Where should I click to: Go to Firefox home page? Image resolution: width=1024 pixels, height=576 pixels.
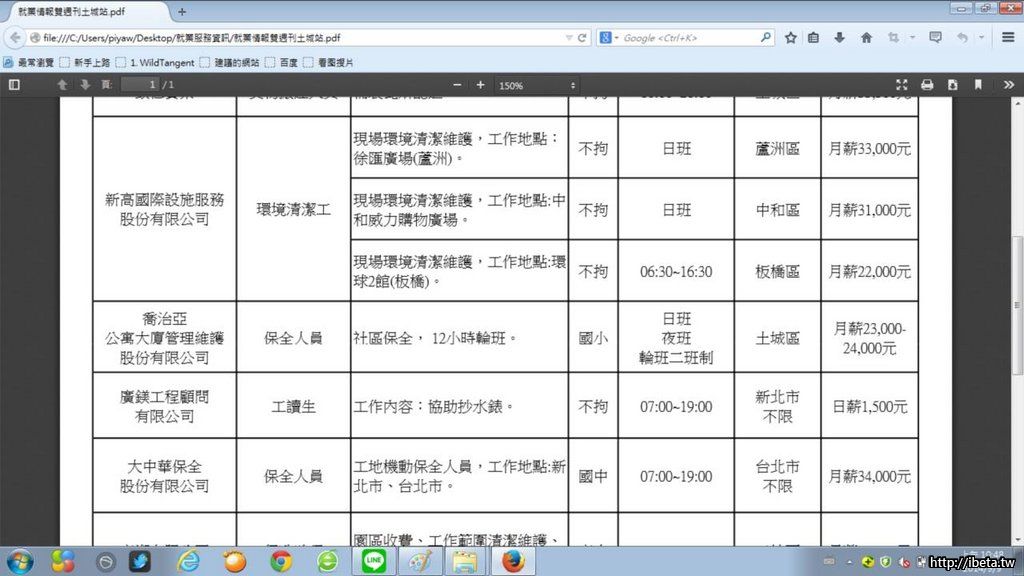pos(866,38)
